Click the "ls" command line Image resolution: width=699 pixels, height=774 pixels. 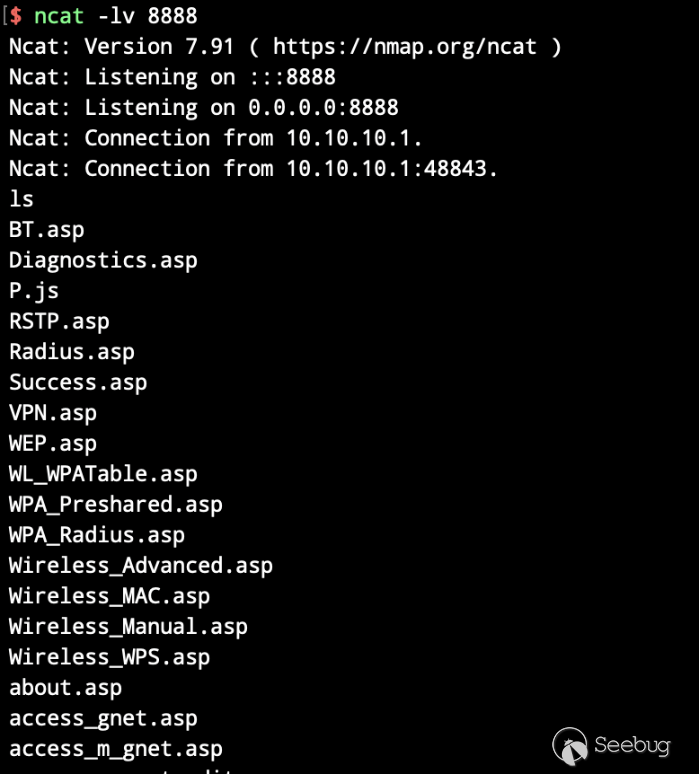[x=21, y=199]
